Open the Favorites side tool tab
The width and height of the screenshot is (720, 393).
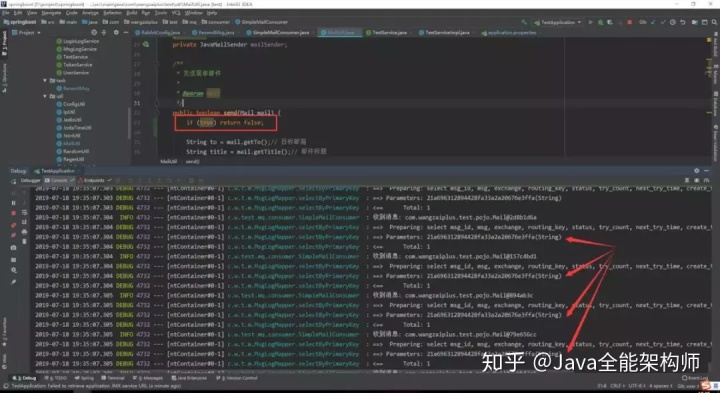coord(4,331)
